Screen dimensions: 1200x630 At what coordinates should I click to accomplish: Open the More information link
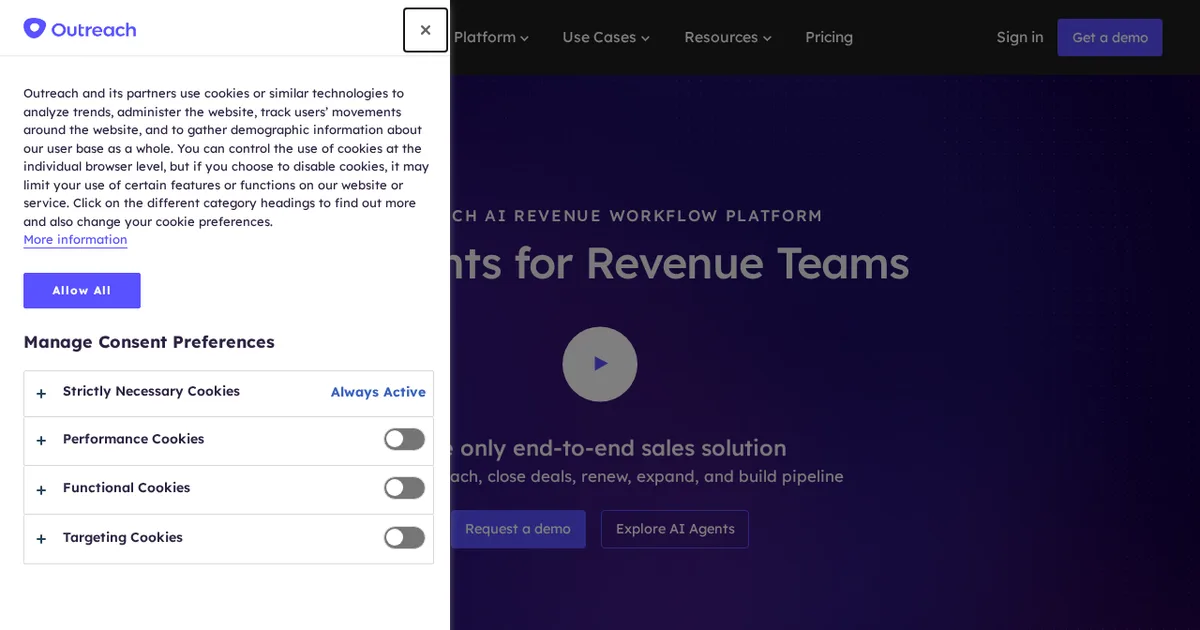[x=75, y=240]
